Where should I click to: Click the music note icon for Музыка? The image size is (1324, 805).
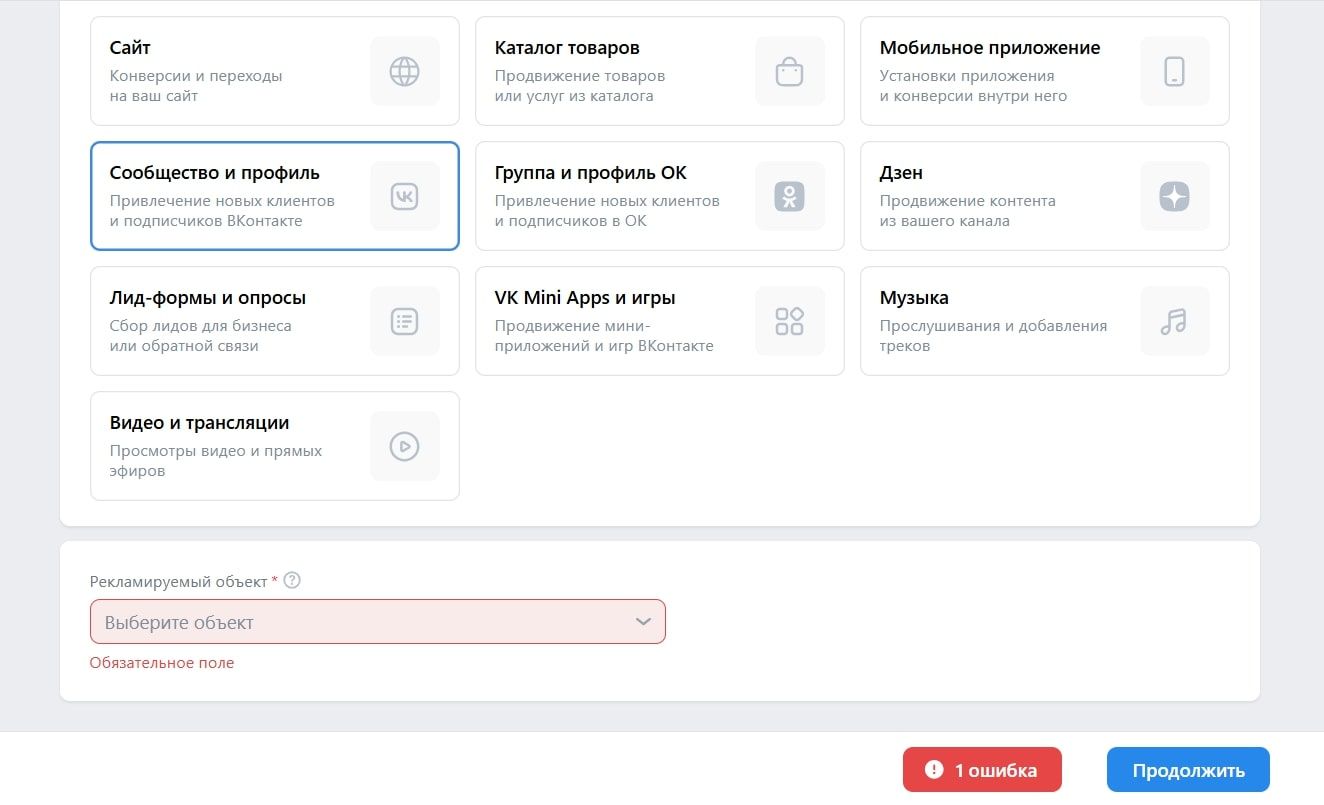click(1174, 321)
